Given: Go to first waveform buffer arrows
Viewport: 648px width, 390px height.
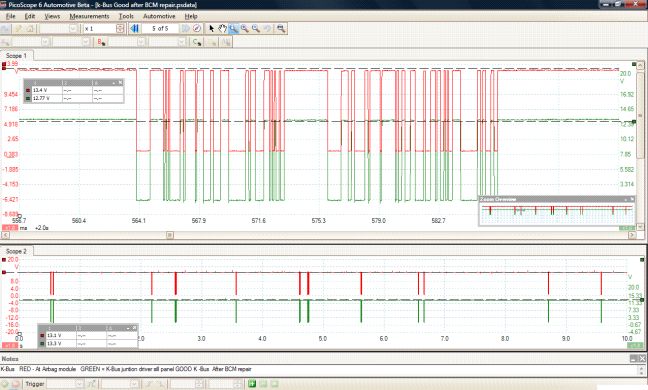Looking at the screenshot, I should click(x=135, y=29).
